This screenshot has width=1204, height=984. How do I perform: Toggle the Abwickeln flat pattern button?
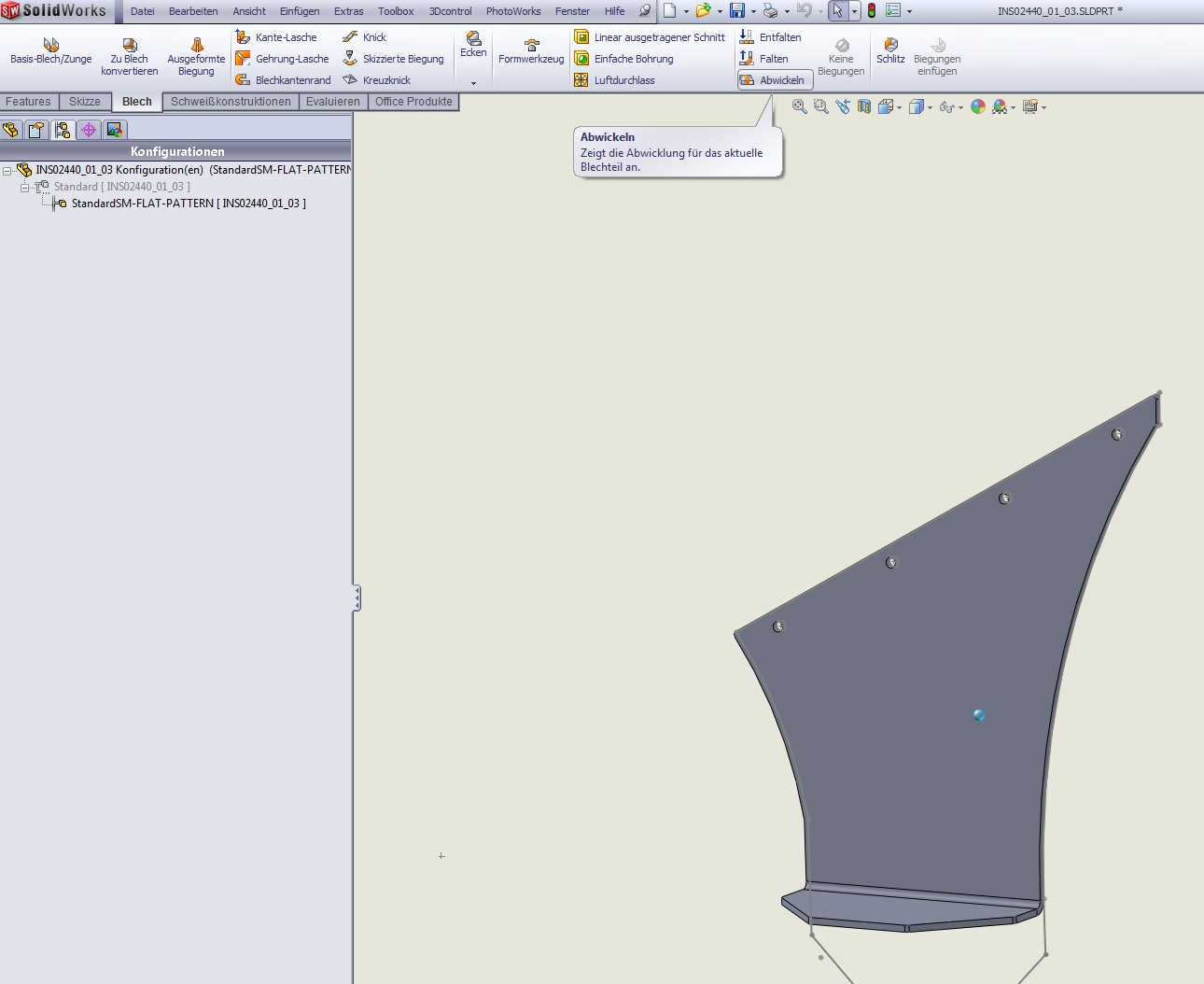(x=774, y=80)
